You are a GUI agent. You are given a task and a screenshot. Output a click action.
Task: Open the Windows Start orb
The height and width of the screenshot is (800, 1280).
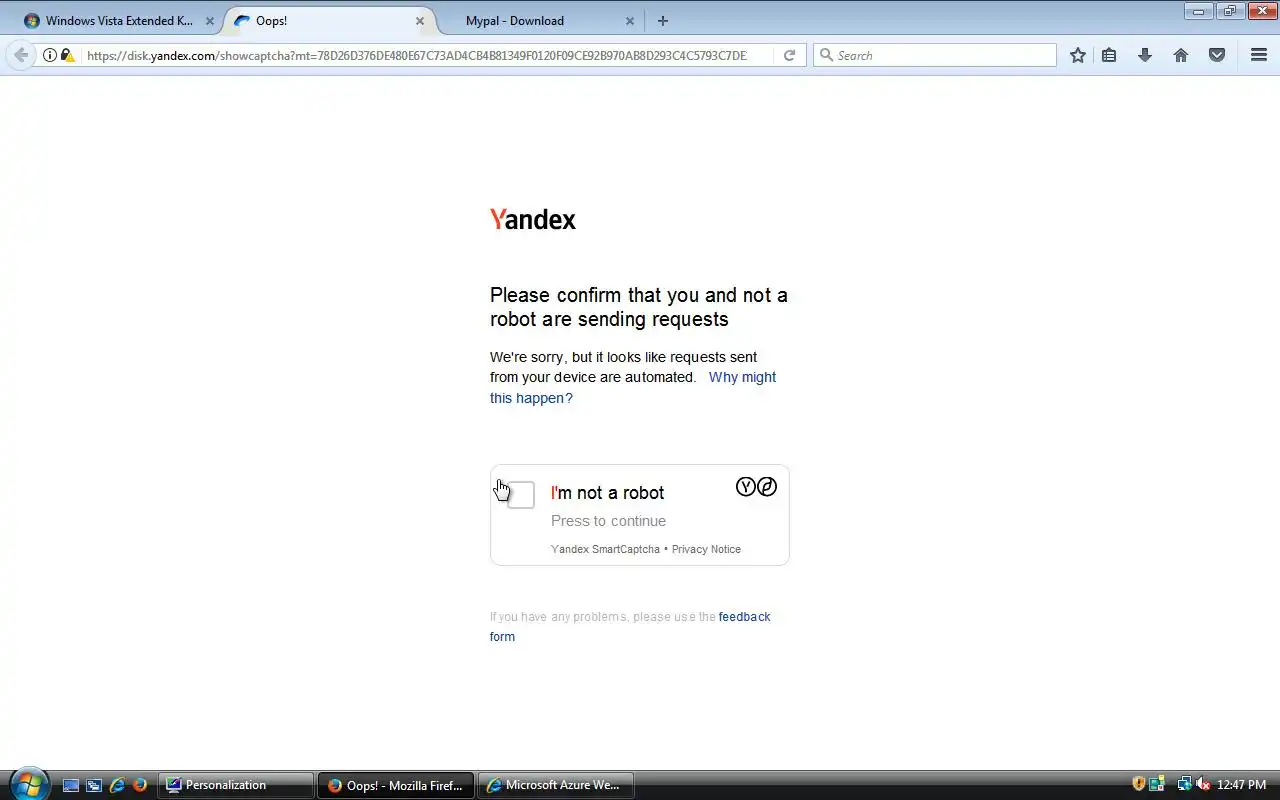click(x=28, y=784)
